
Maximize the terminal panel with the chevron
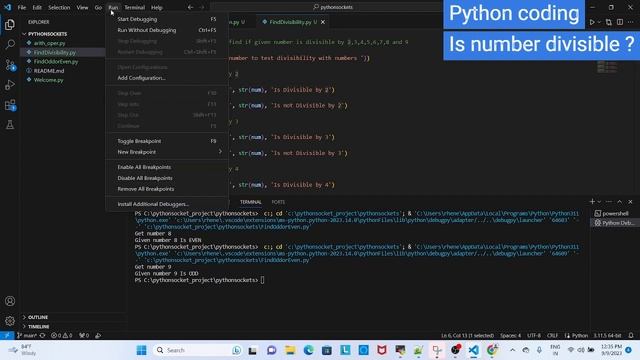(620, 202)
